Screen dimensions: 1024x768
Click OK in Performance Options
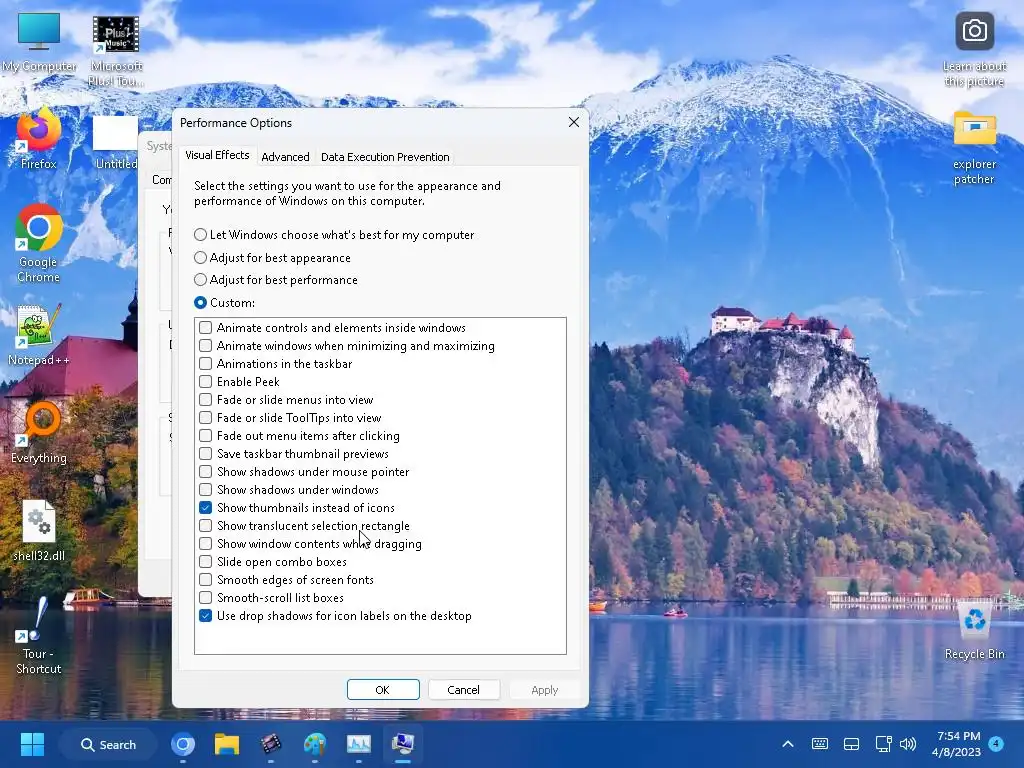pos(383,690)
